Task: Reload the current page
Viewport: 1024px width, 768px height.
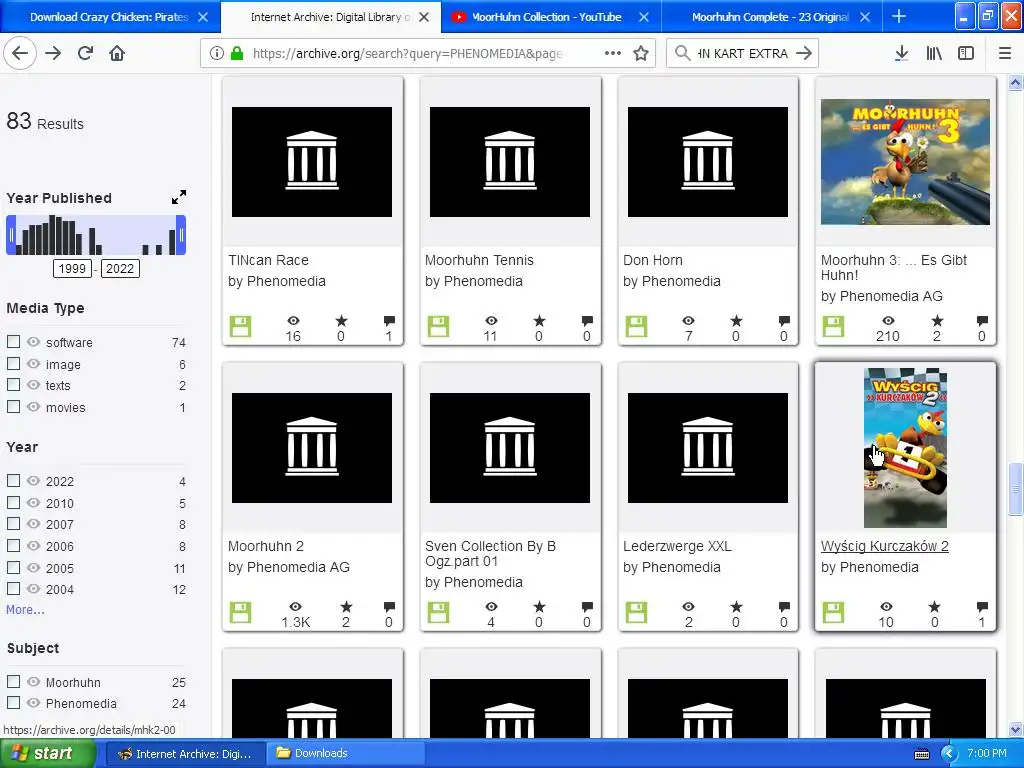Action: point(85,54)
